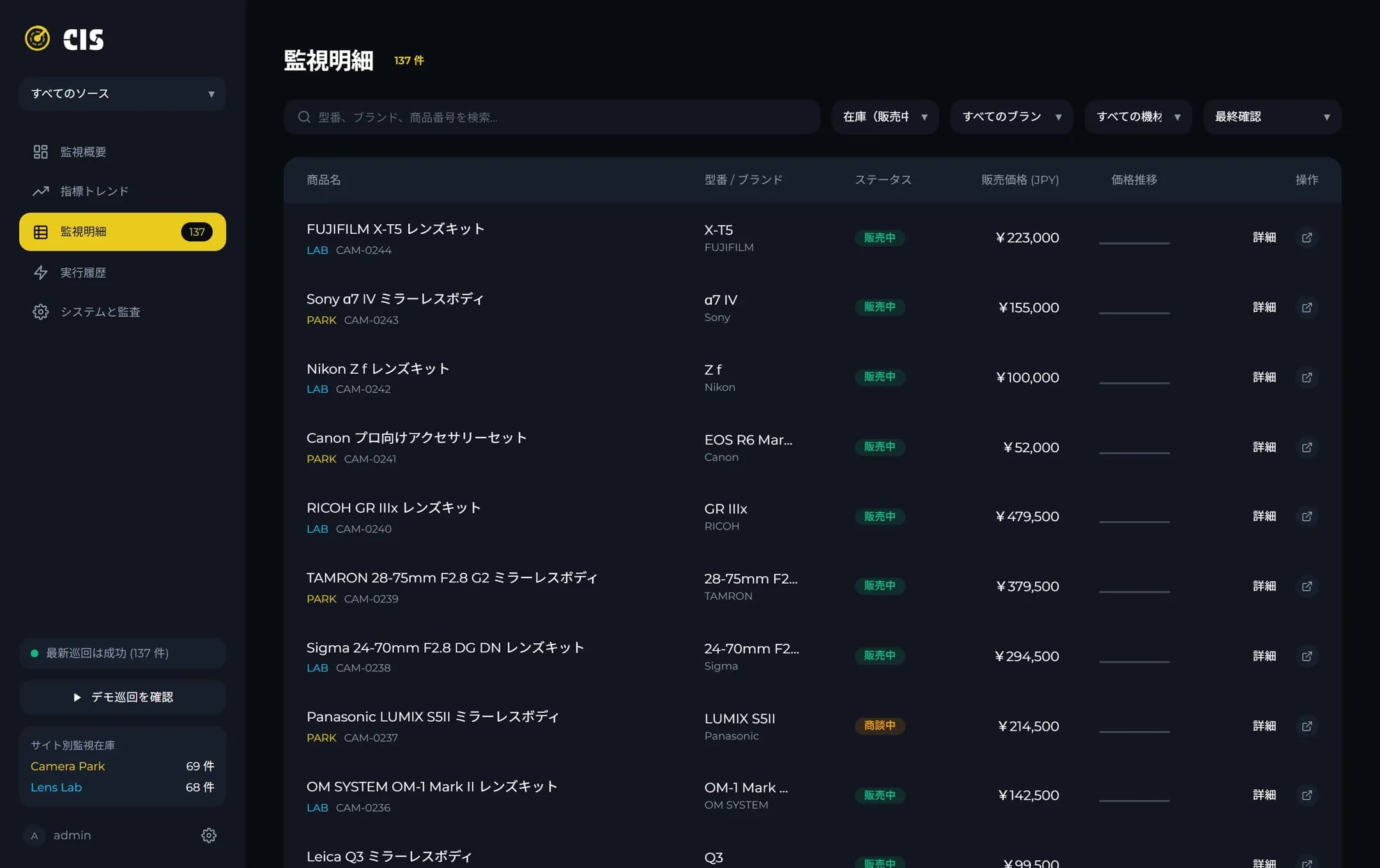Click the admin avatar icon
This screenshot has height=868, width=1380.
click(x=34, y=835)
